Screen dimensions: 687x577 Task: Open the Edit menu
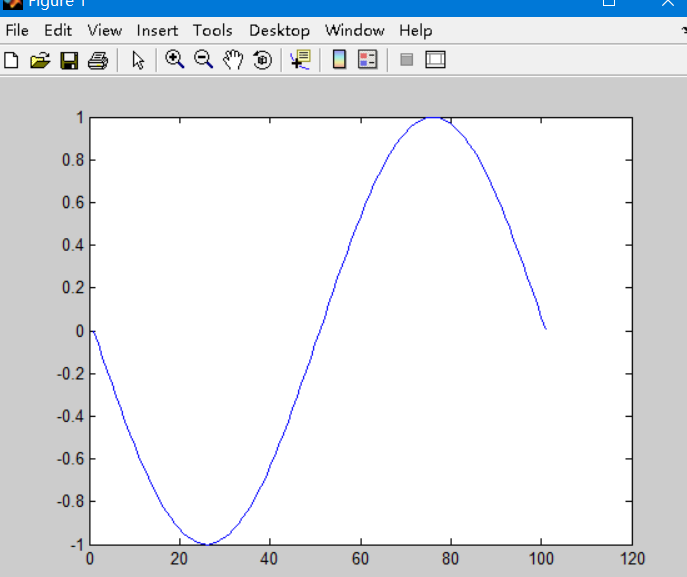tap(58, 31)
